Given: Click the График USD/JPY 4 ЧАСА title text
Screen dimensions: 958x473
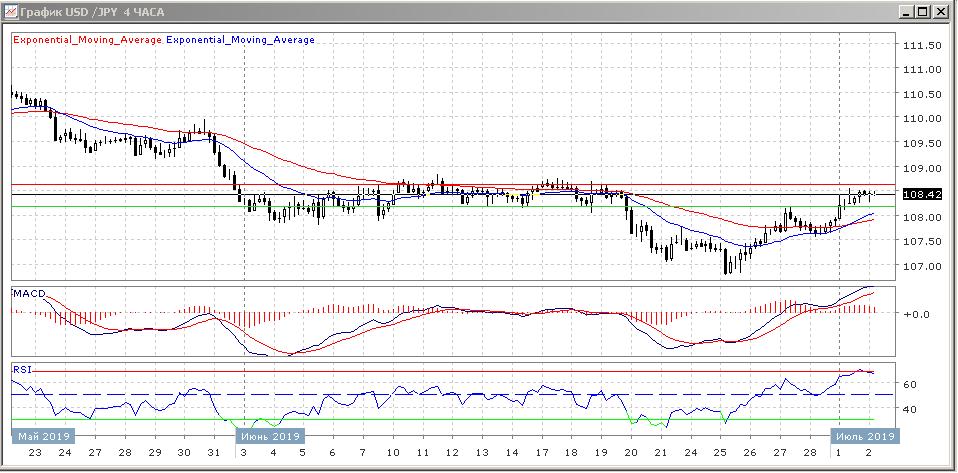Looking at the screenshot, I should tap(84, 11).
